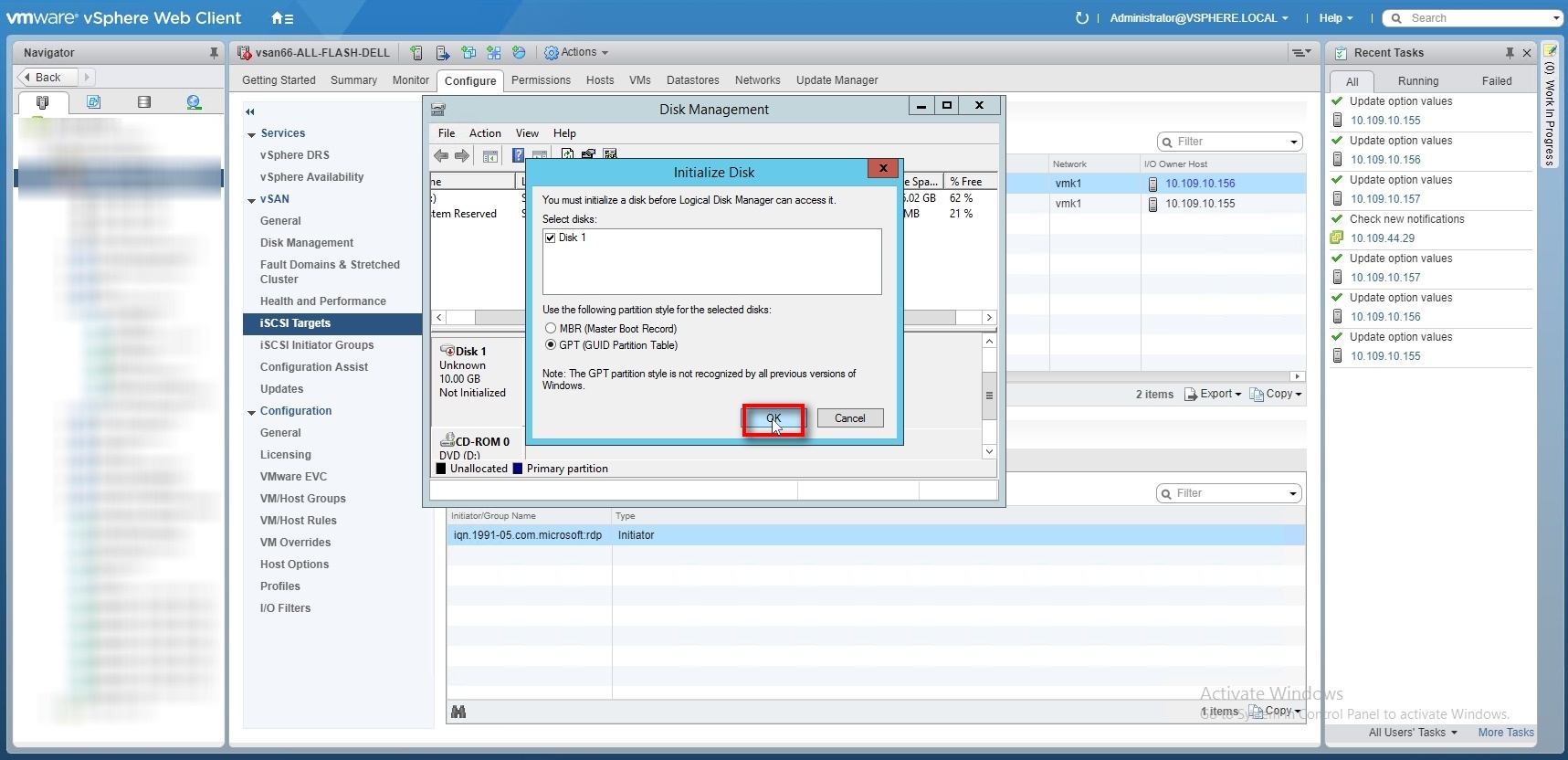1568x760 pixels.
Task: Click the back arrow in Disk Management toolbar
Action: tap(441, 155)
